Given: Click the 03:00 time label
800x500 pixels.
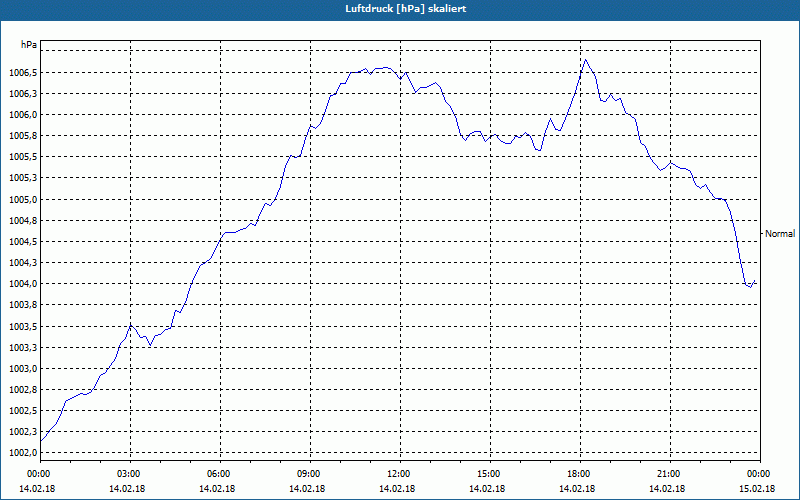Looking at the screenshot, I should (130, 474).
